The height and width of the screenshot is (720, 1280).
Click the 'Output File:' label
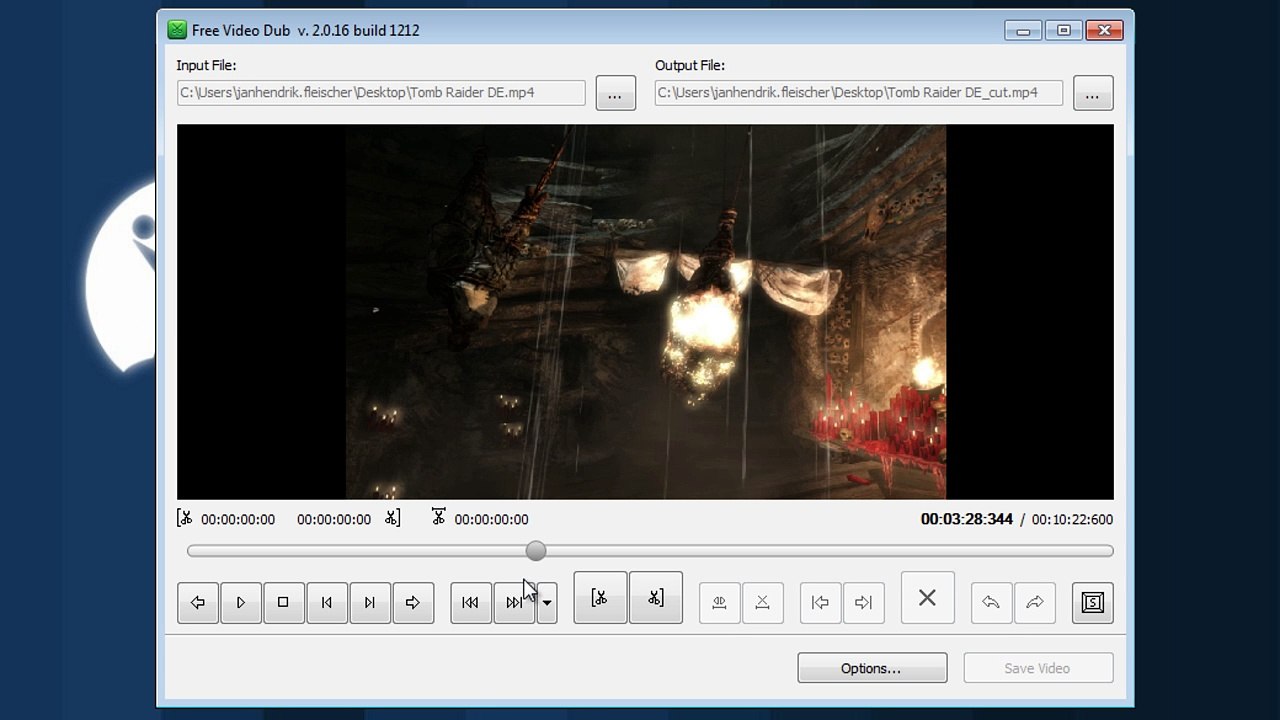[x=690, y=65]
